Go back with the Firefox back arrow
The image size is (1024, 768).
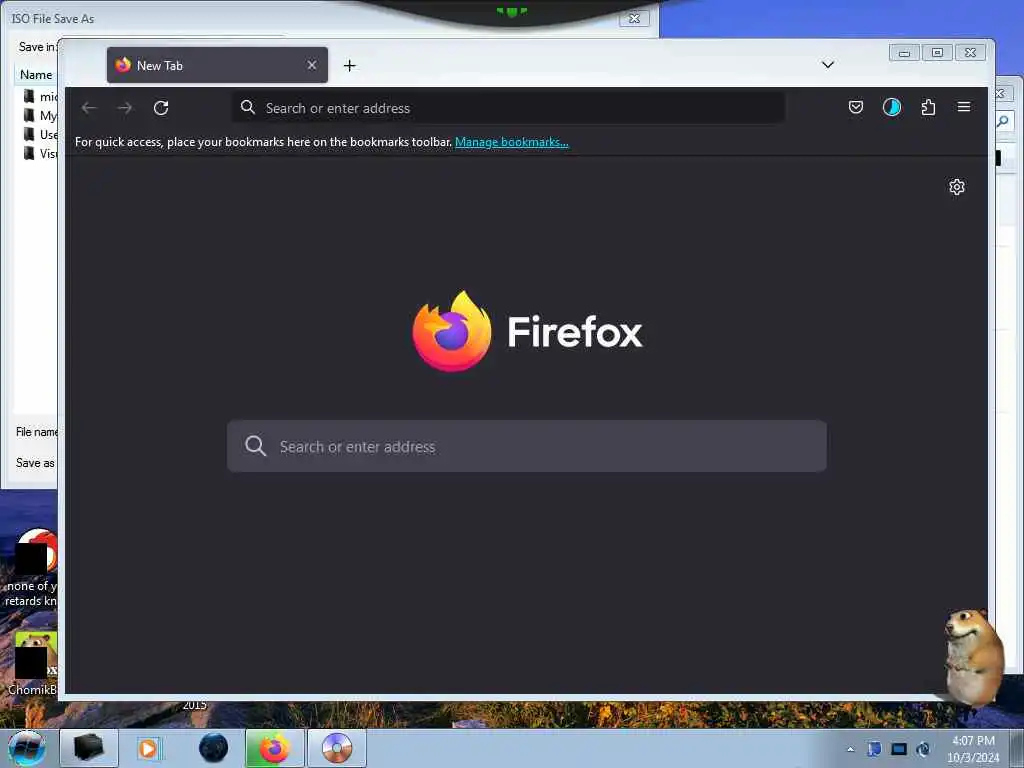pyautogui.click(x=89, y=108)
